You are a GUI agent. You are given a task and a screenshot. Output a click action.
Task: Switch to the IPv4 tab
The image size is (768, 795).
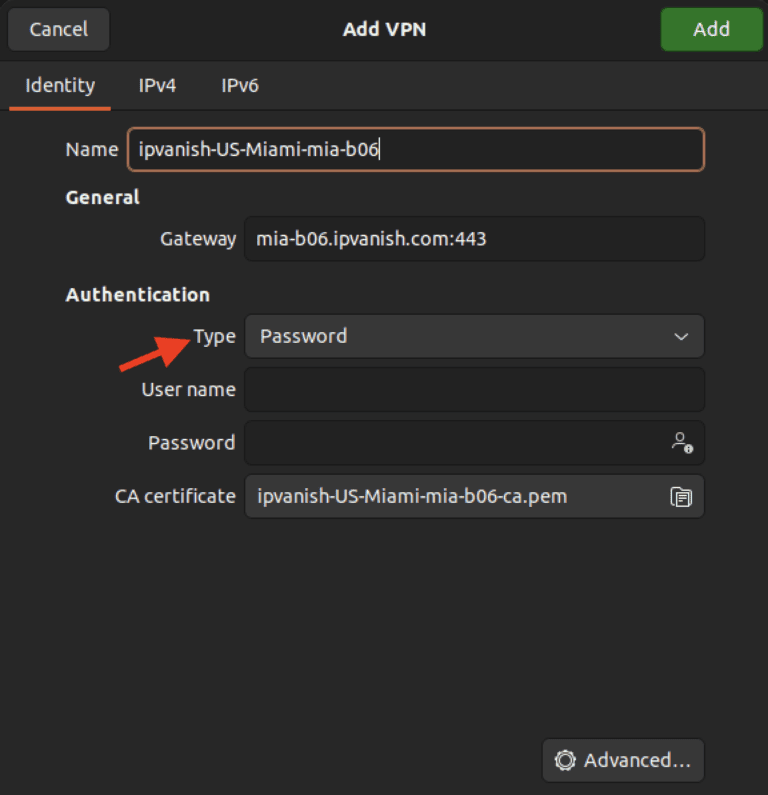(x=157, y=86)
